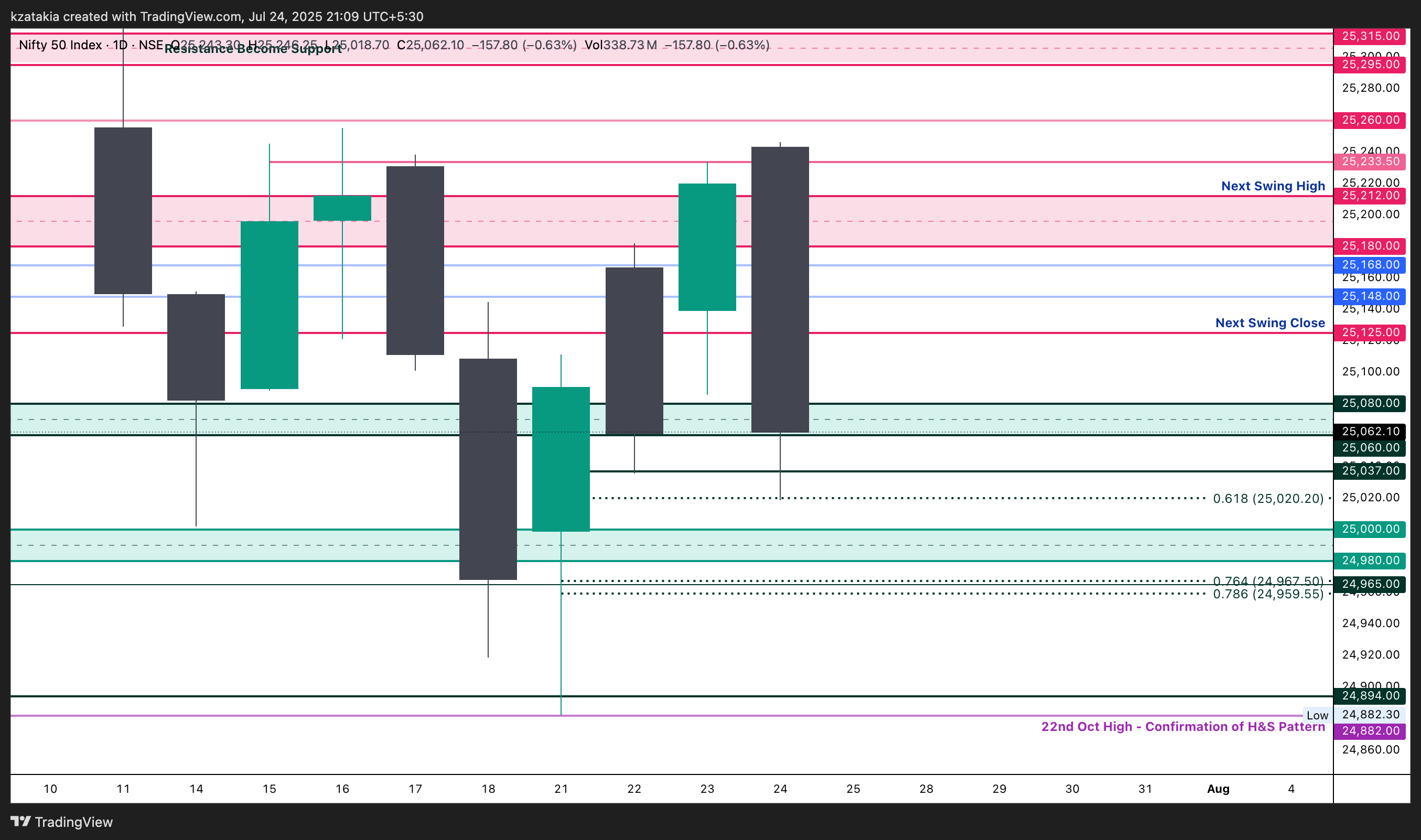Viewport: 1421px width, 840px height.
Task: Click the green July 23 candle body
Action: click(707, 247)
